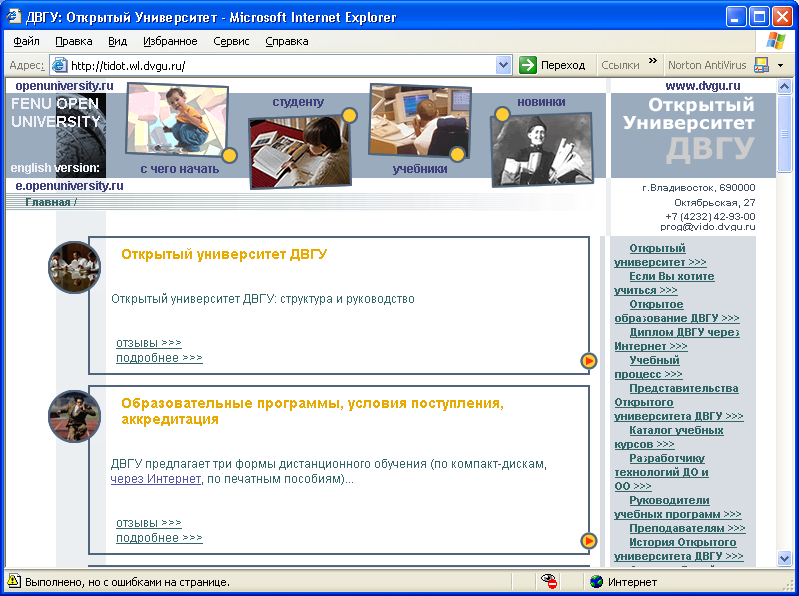Click the reading child photo under студенту

[301, 151]
